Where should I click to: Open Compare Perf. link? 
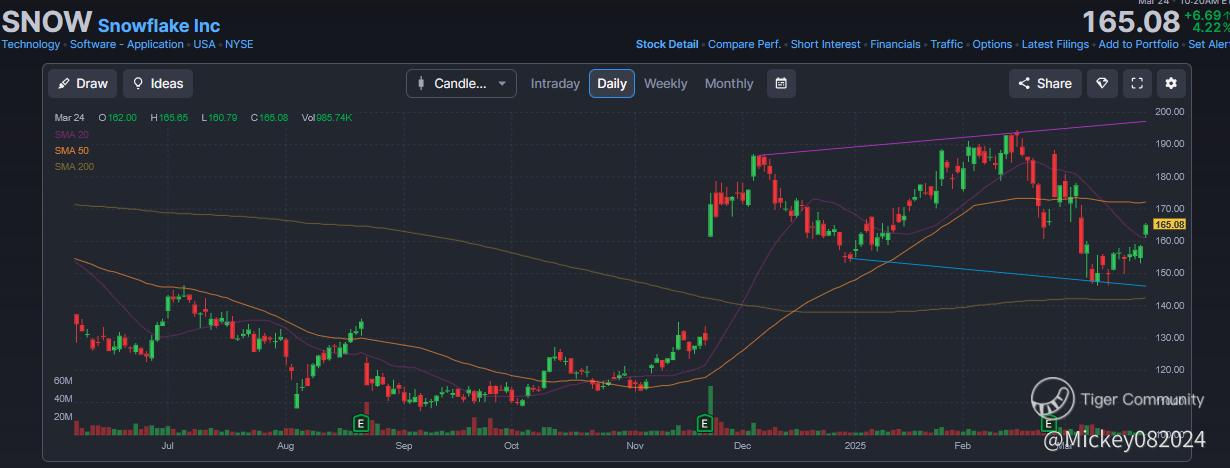point(744,44)
